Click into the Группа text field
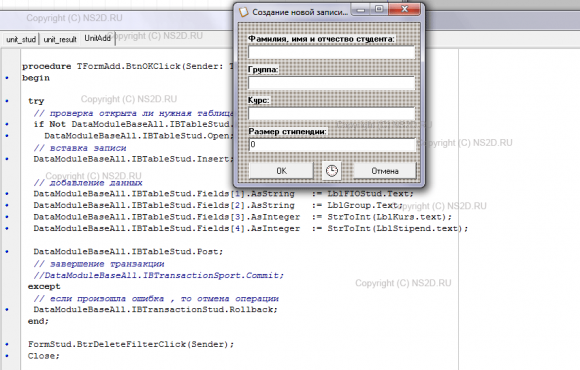The image size is (580, 370). click(331, 83)
